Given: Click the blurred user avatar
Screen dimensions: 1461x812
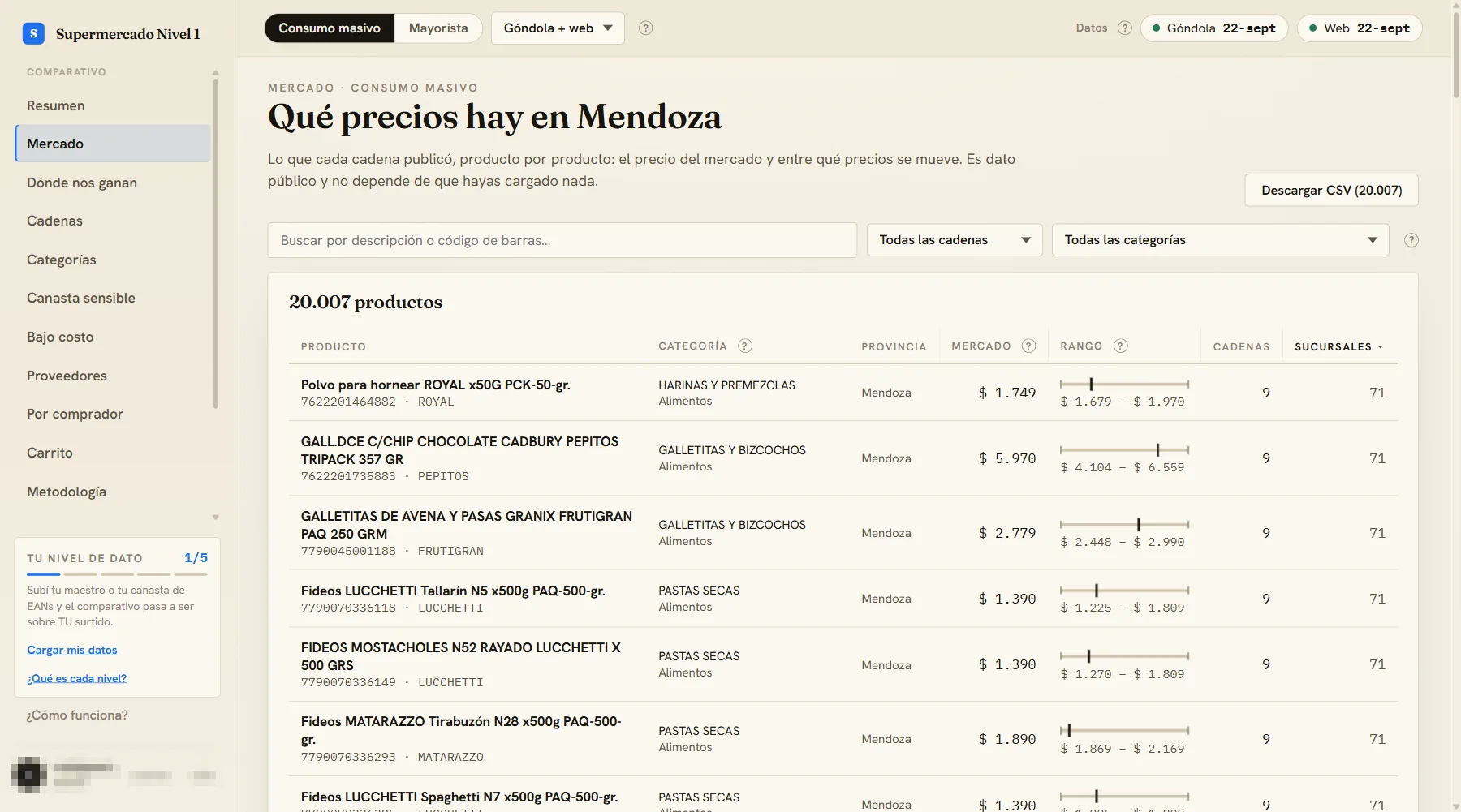Looking at the screenshot, I should 28,775.
